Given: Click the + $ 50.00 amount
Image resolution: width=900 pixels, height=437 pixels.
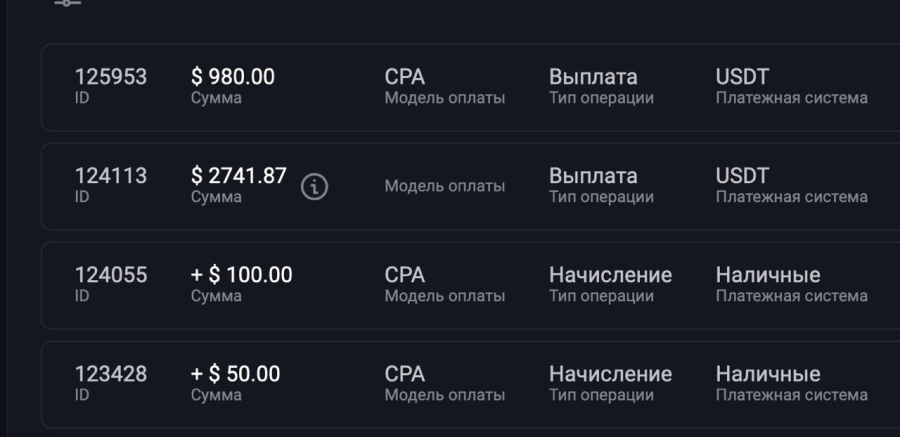Looking at the screenshot, I should [x=235, y=374].
